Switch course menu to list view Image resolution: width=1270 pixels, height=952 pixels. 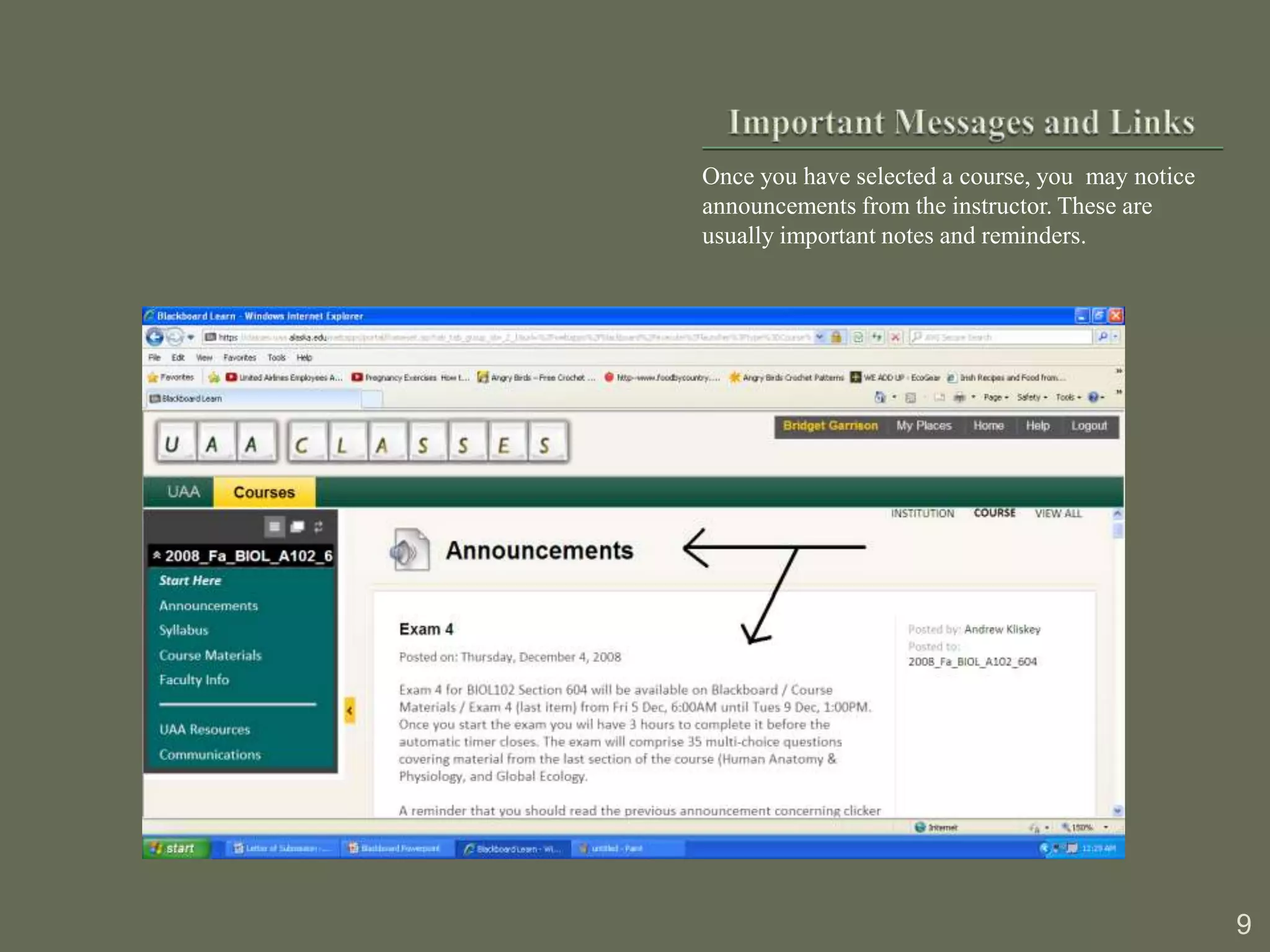tap(275, 527)
